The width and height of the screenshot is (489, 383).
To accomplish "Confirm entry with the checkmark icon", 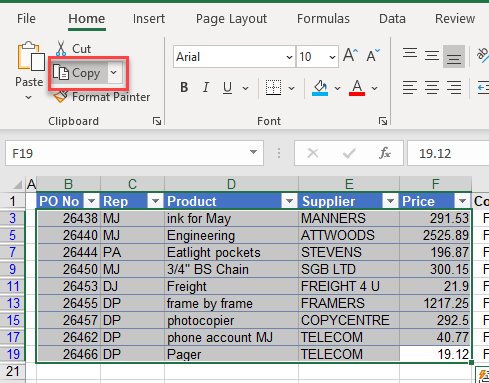I will [x=349, y=153].
